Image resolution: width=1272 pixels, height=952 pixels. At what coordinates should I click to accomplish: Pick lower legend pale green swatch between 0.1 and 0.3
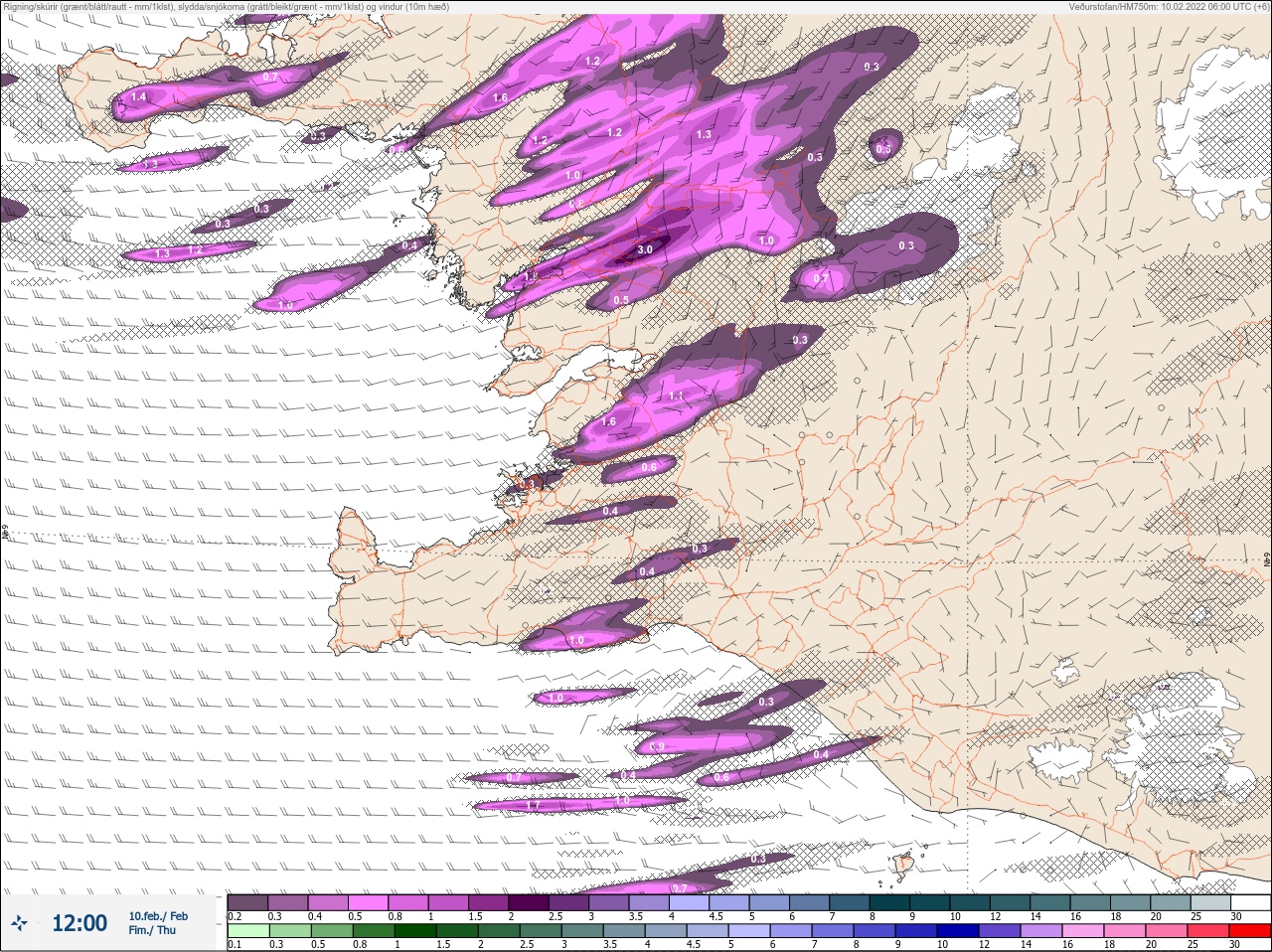click(248, 932)
